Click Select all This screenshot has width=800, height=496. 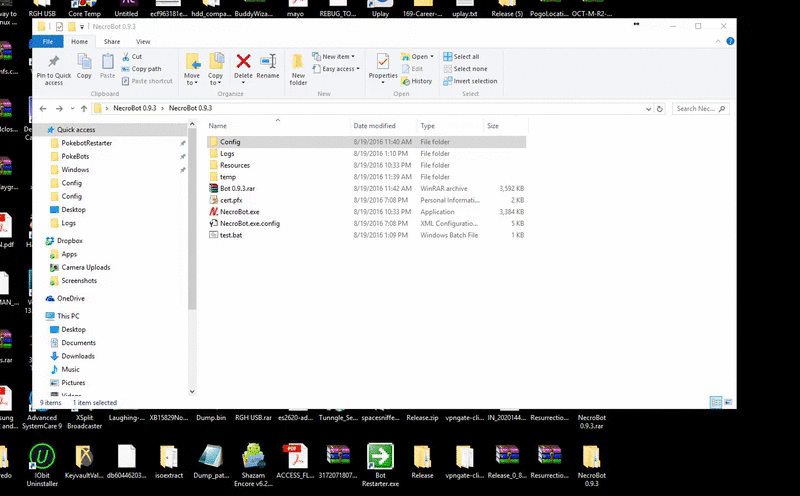point(461,57)
